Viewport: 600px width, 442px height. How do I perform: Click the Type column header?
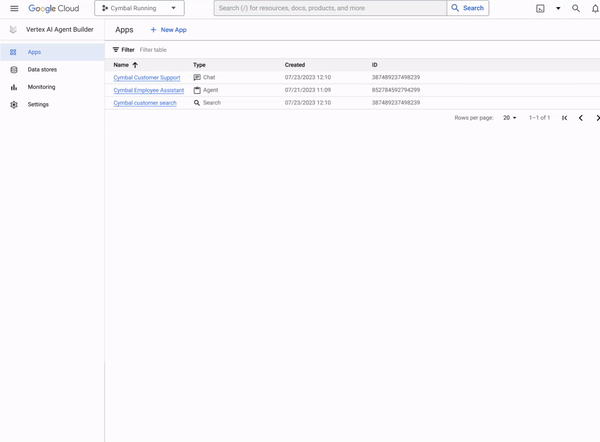click(x=199, y=65)
